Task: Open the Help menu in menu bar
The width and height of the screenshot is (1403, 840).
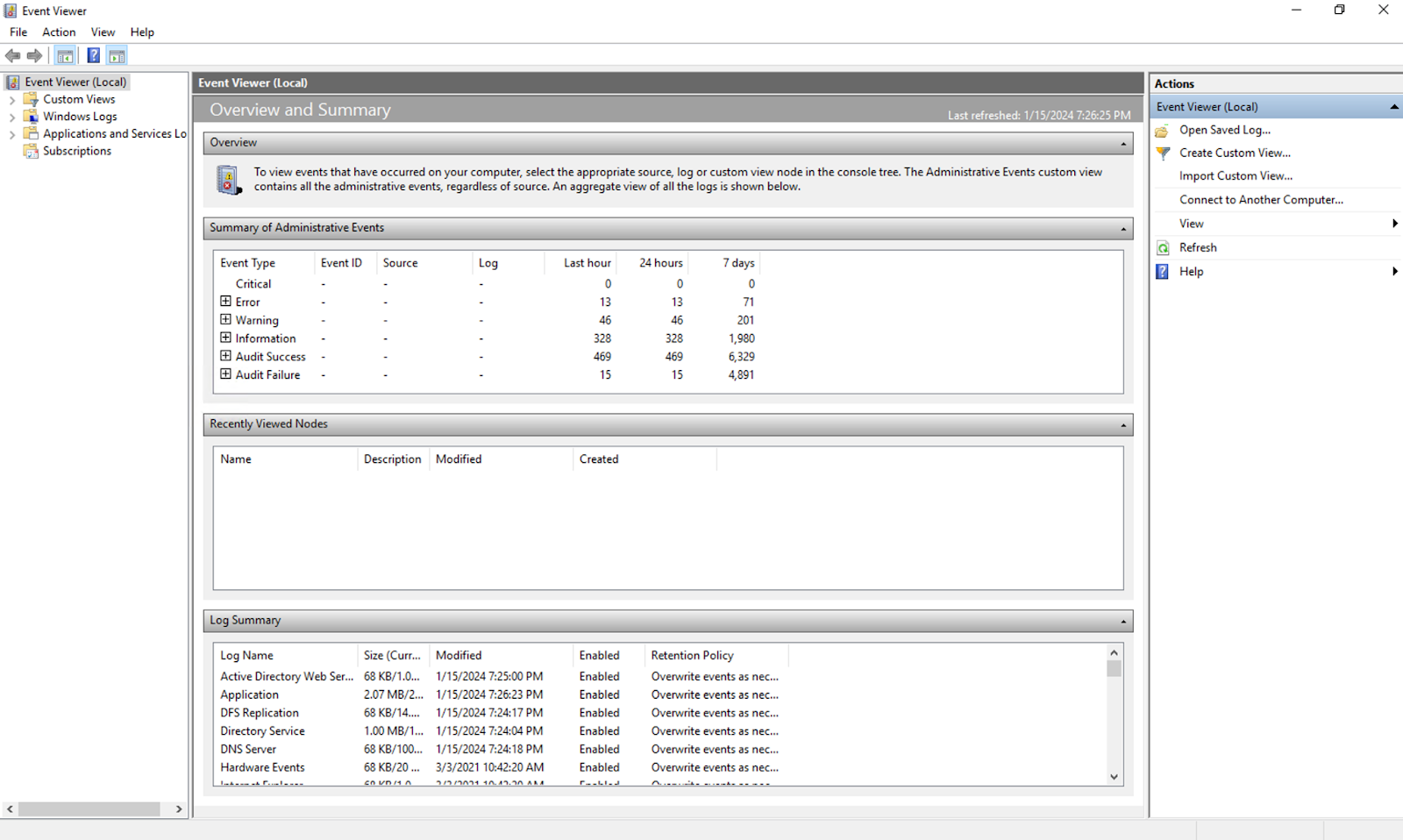Action: (142, 32)
